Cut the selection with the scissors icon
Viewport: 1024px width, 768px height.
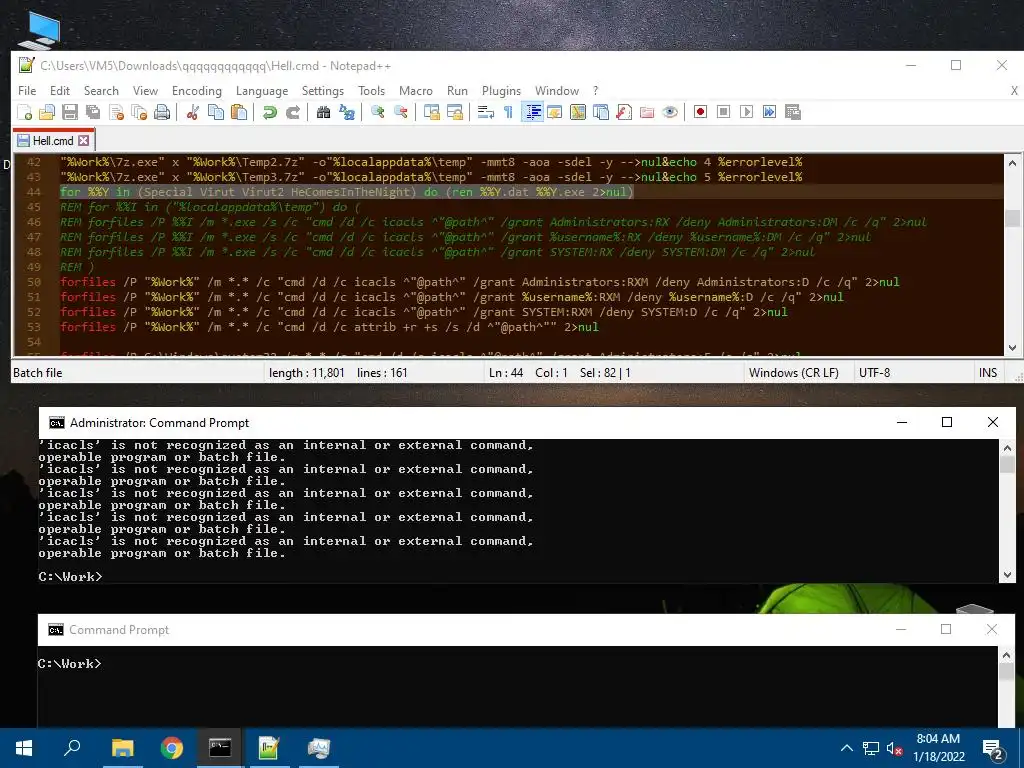[192, 112]
